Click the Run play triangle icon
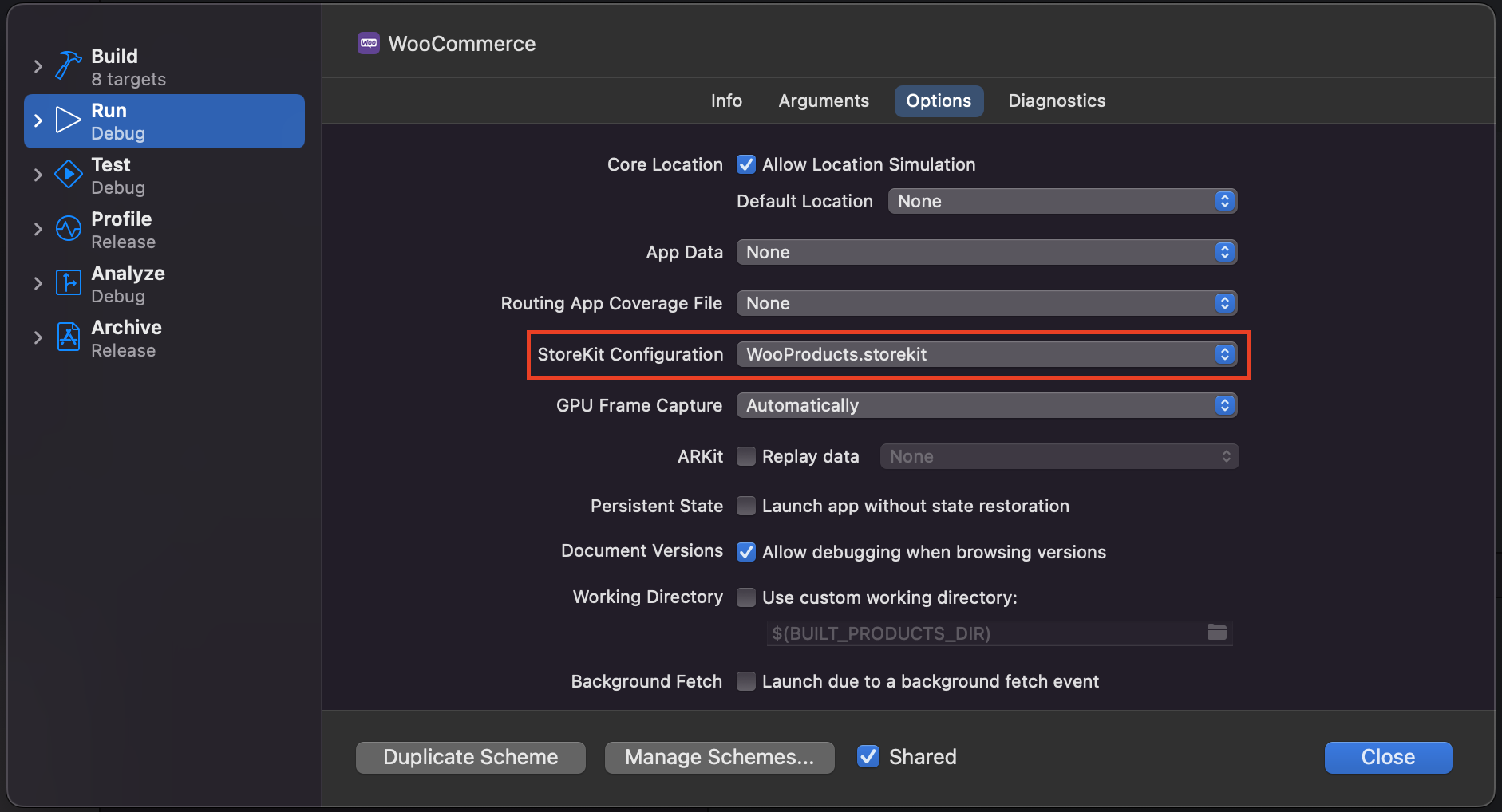 point(69,120)
